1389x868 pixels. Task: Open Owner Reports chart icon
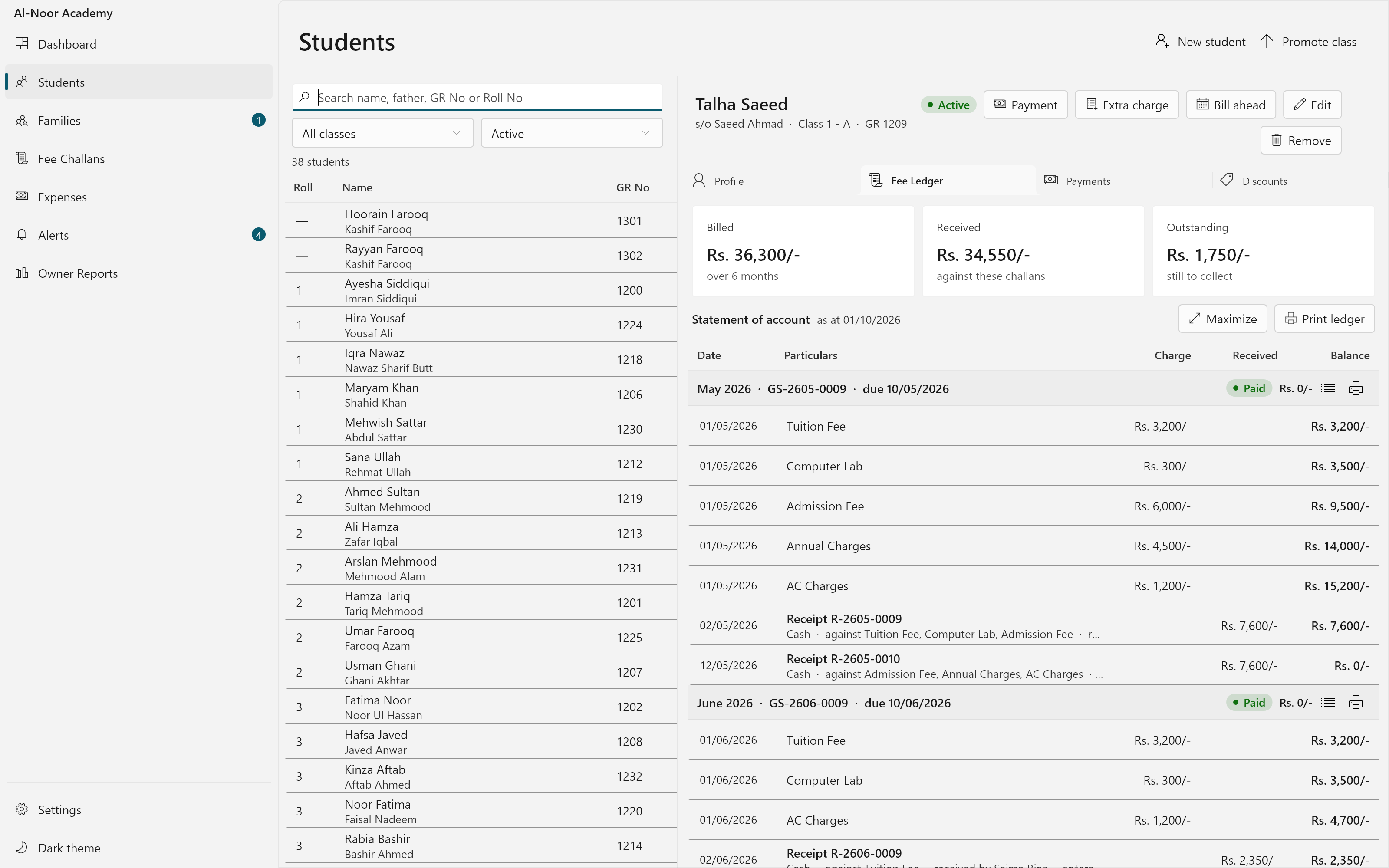tap(22, 273)
